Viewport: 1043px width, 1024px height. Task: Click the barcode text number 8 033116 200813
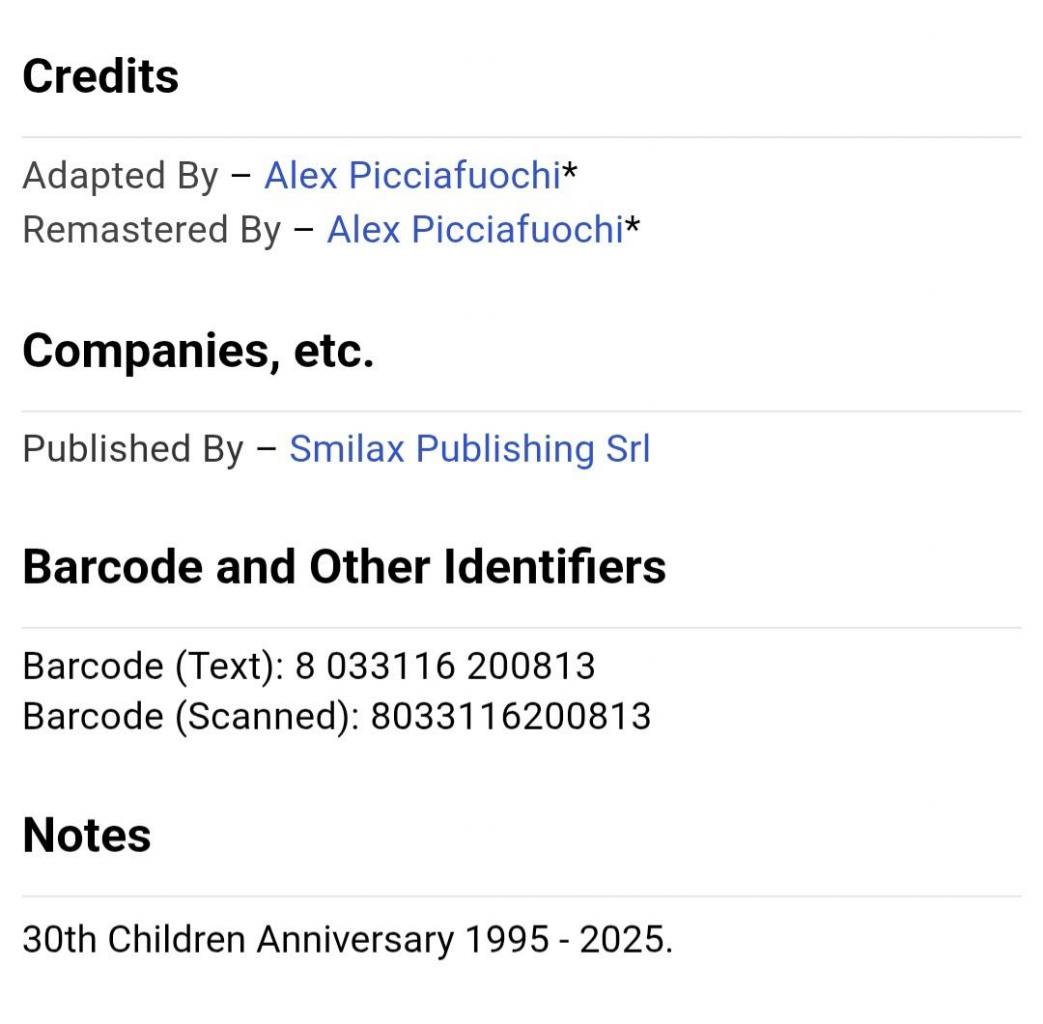pos(444,666)
